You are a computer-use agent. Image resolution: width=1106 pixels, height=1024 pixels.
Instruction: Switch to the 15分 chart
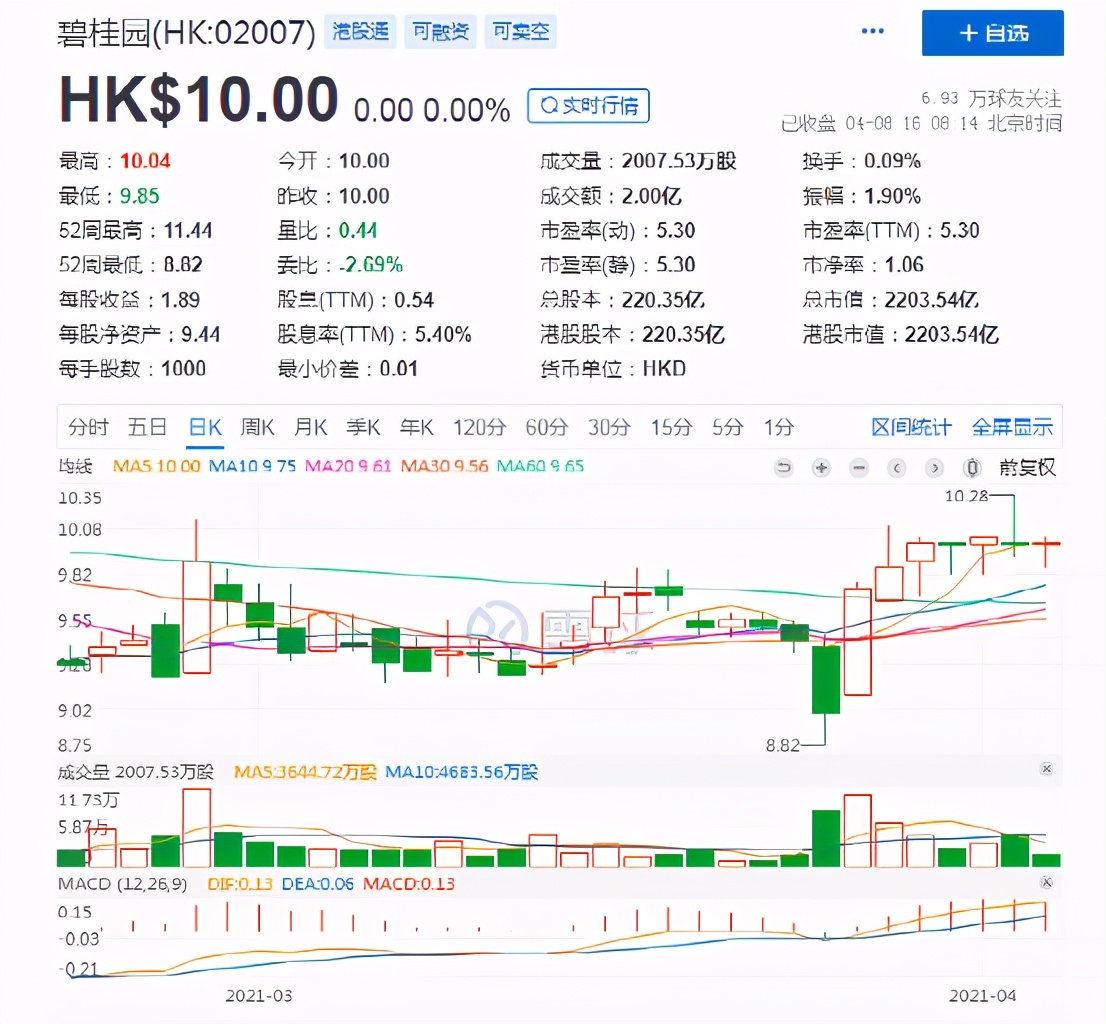coord(671,427)
